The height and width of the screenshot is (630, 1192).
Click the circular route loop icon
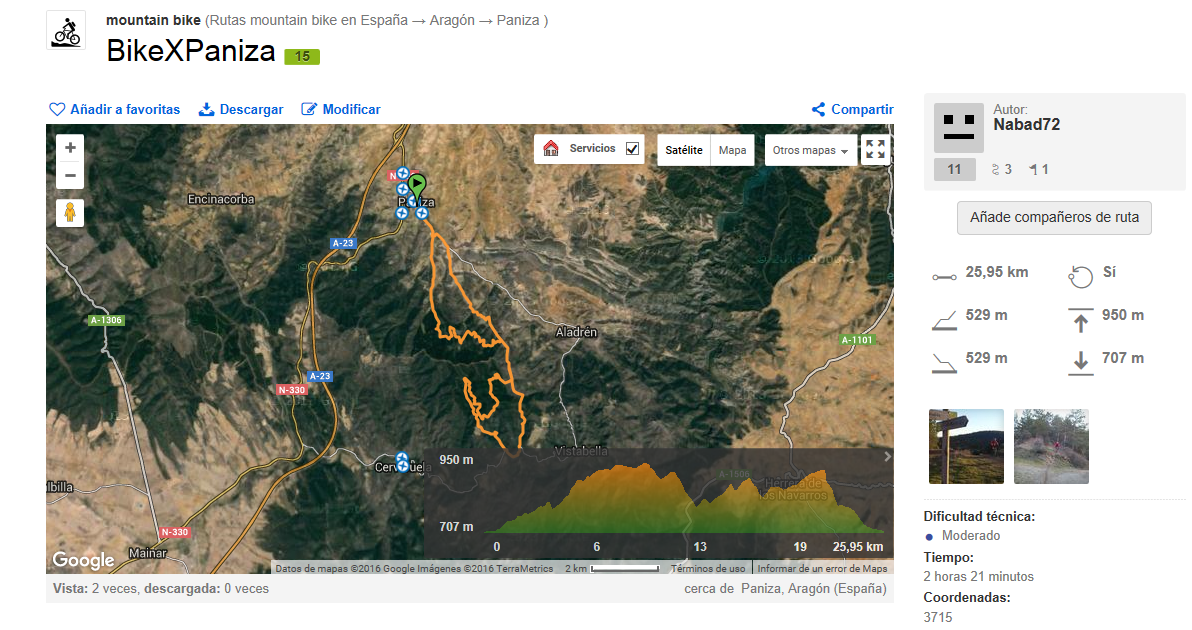(x=1080, y=277)
